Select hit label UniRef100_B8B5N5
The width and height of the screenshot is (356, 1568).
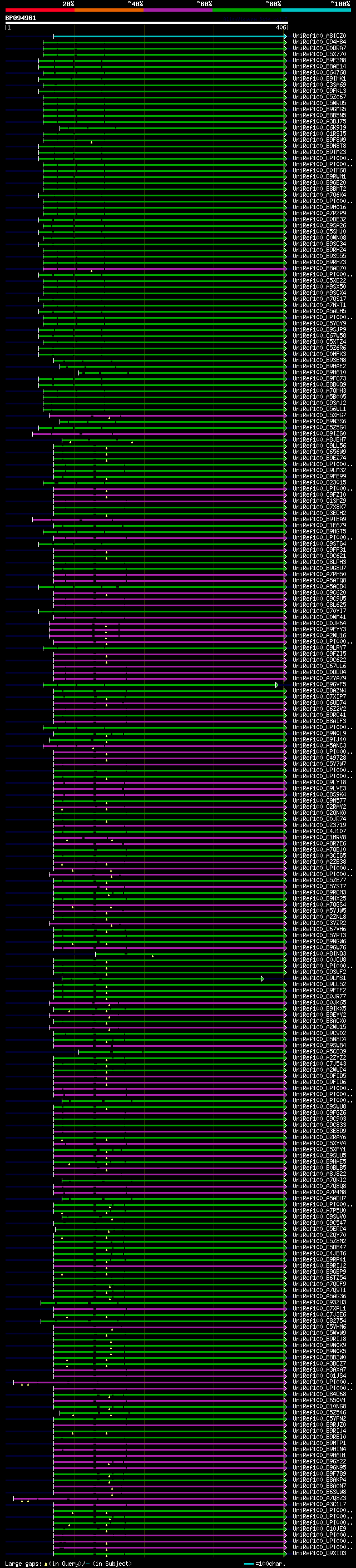319,115
